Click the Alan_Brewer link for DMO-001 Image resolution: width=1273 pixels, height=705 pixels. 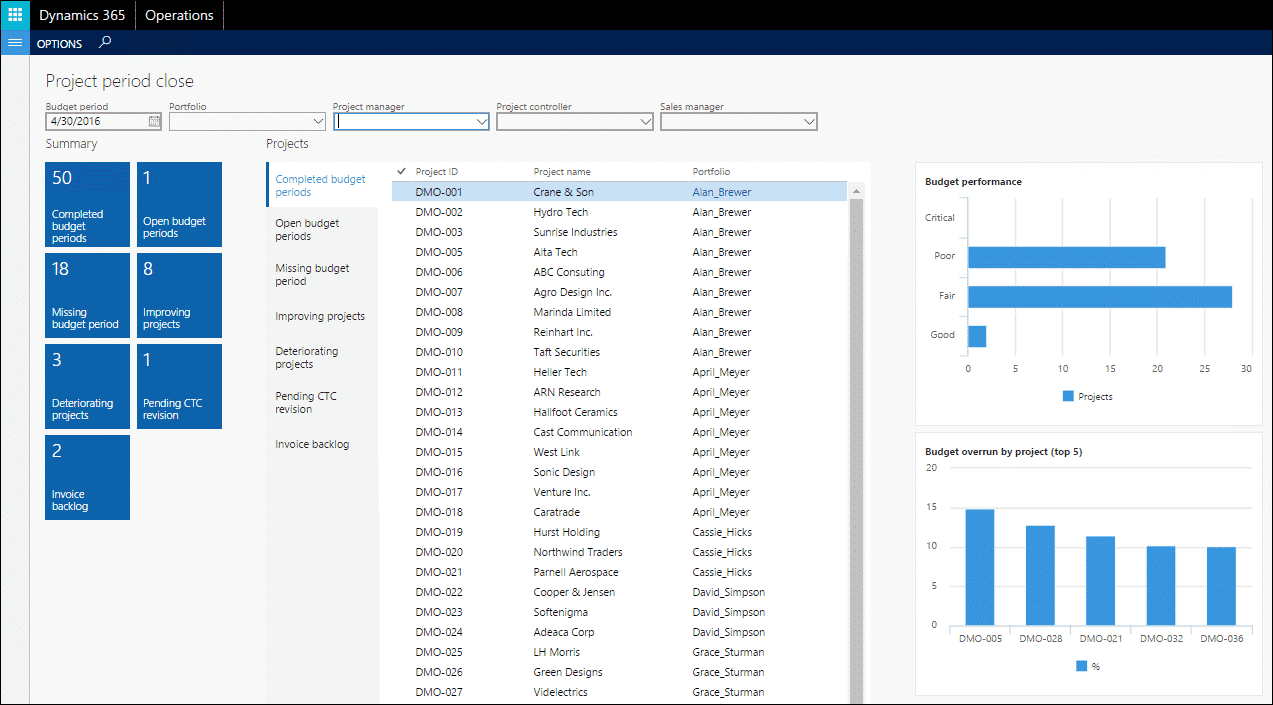[721, 192]
